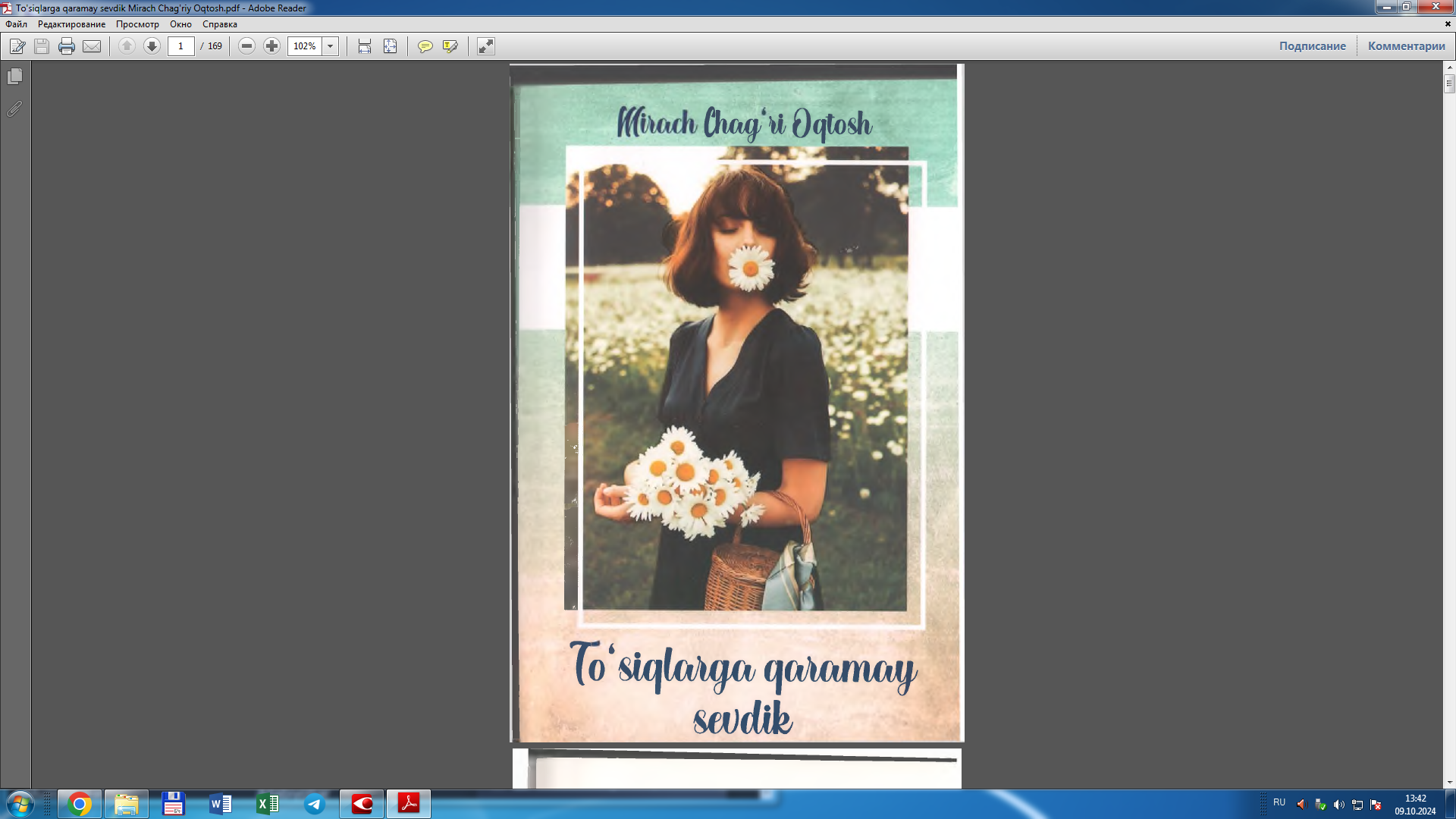
Task: Print the document via the Printer icon
Action: click(67, 46)
